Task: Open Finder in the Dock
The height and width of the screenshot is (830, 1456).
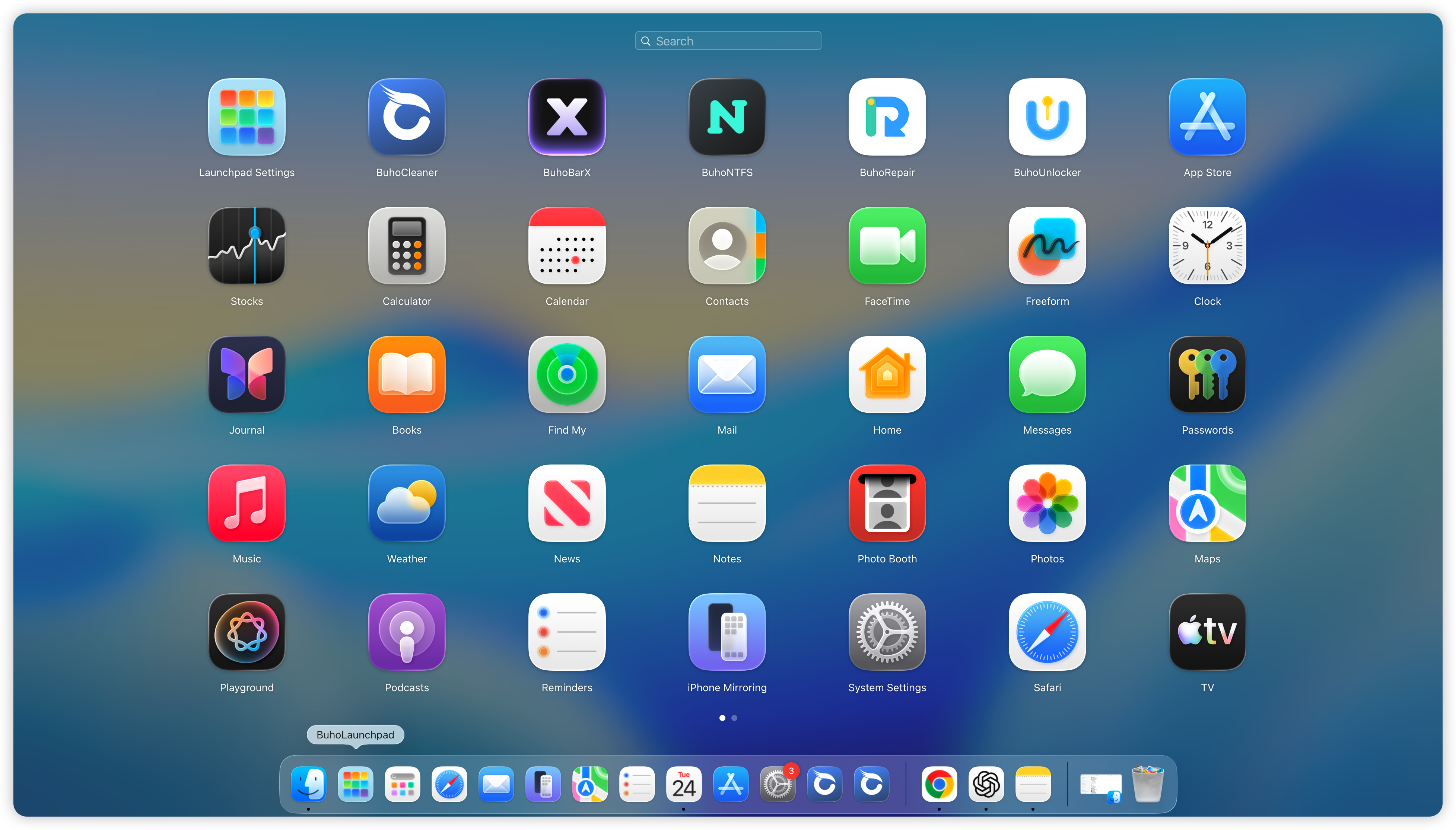Action: point(309,785)
